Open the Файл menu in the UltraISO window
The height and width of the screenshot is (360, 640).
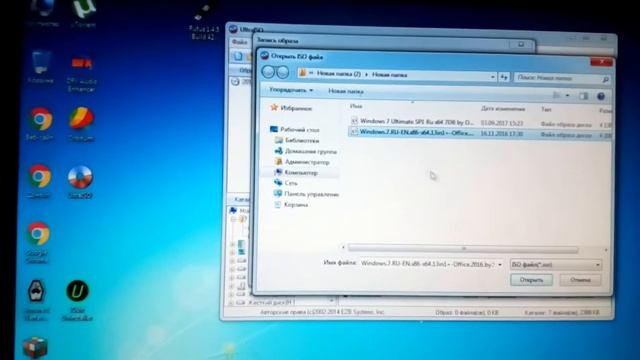(239, 42)
